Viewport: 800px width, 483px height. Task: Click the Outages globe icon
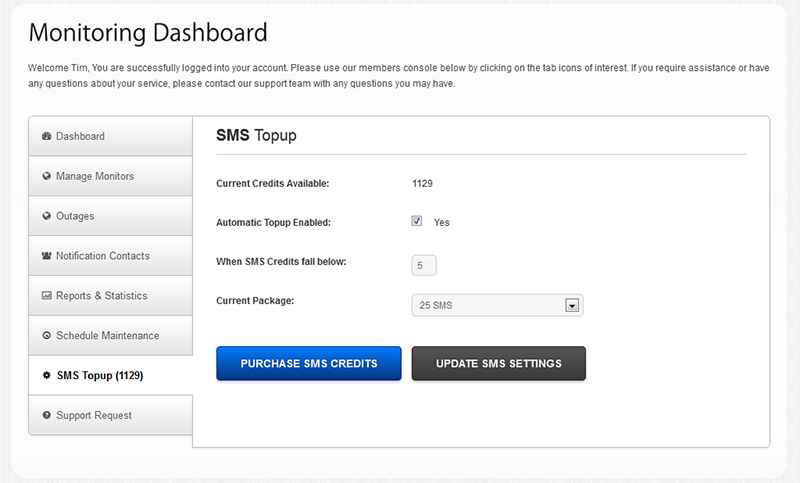pyautogui.click(x=46, y=216)
